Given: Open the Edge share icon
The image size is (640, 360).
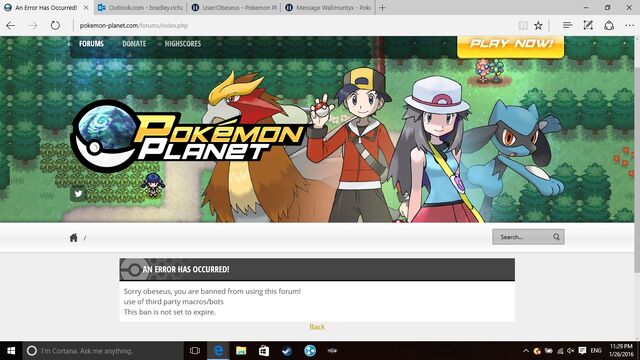Looking at the screenshot, I should (609, 25).
